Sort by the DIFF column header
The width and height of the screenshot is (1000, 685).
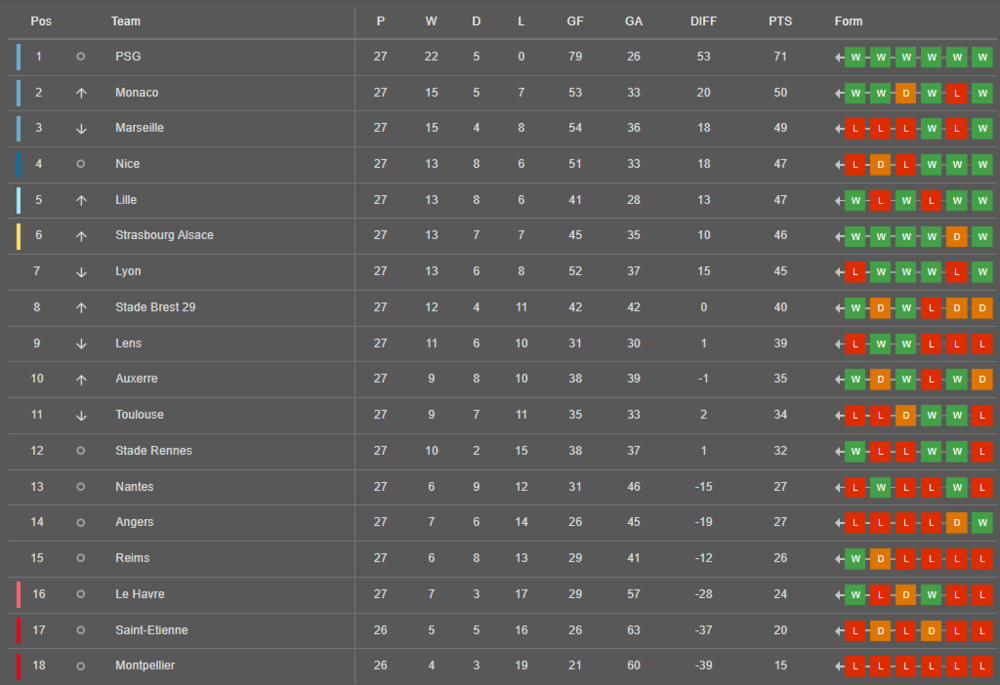point(703,21)
